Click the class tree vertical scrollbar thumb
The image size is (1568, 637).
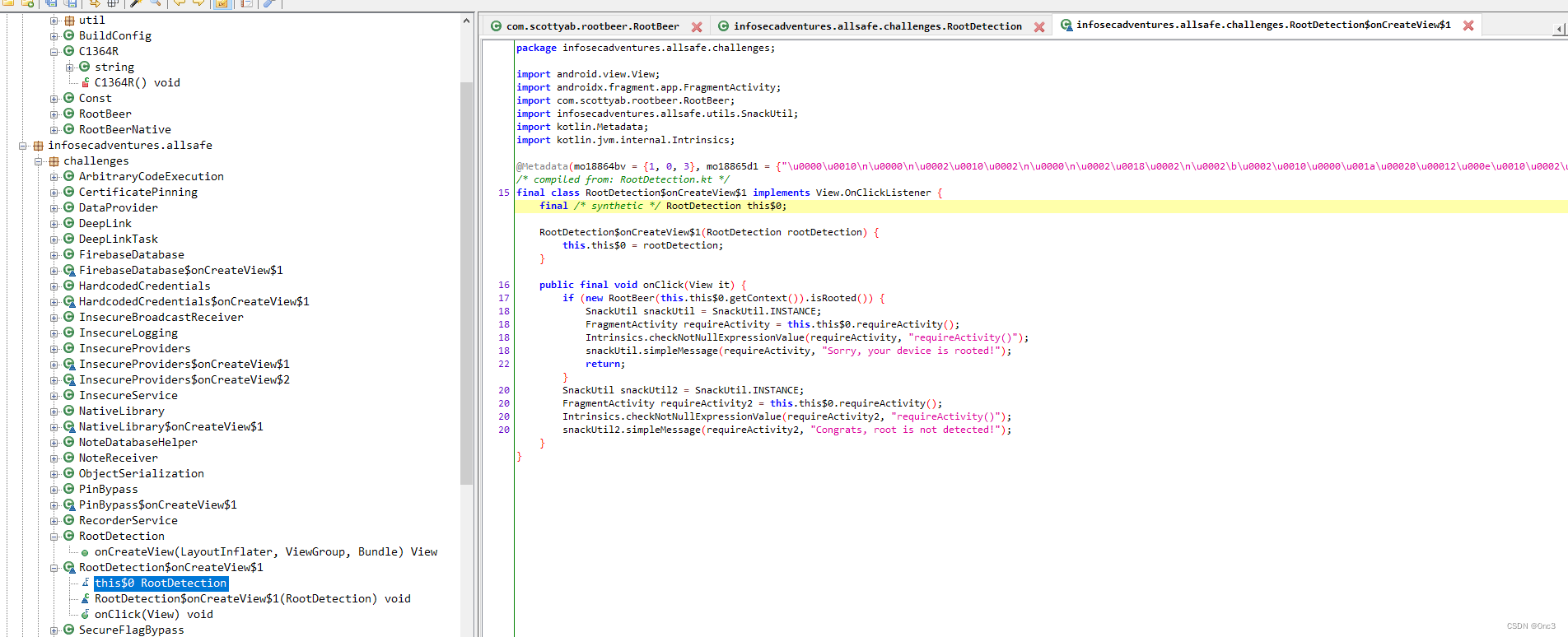pos(466,283)
